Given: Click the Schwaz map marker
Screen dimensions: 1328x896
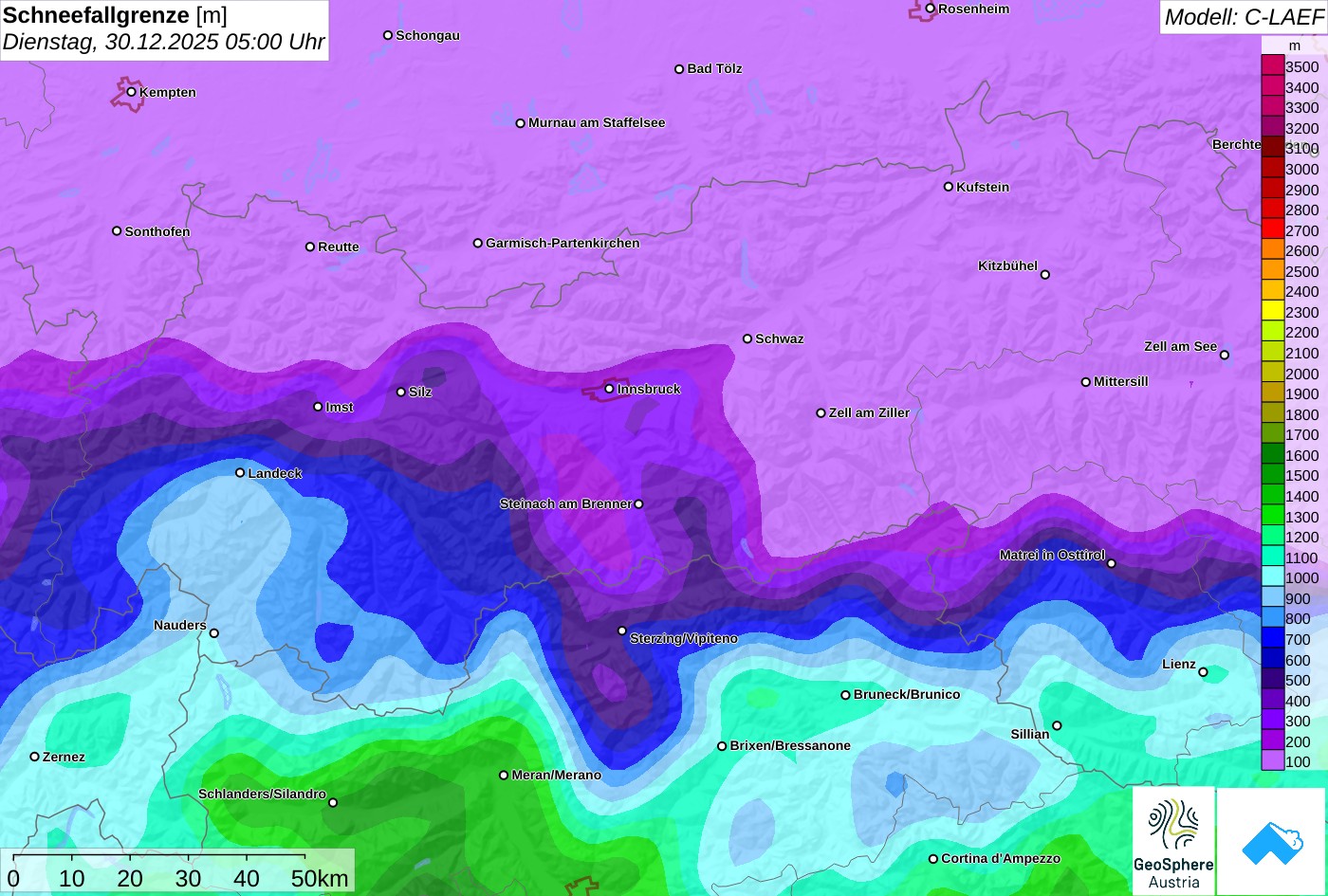Looking at the screenshot, I should [747, 338].
